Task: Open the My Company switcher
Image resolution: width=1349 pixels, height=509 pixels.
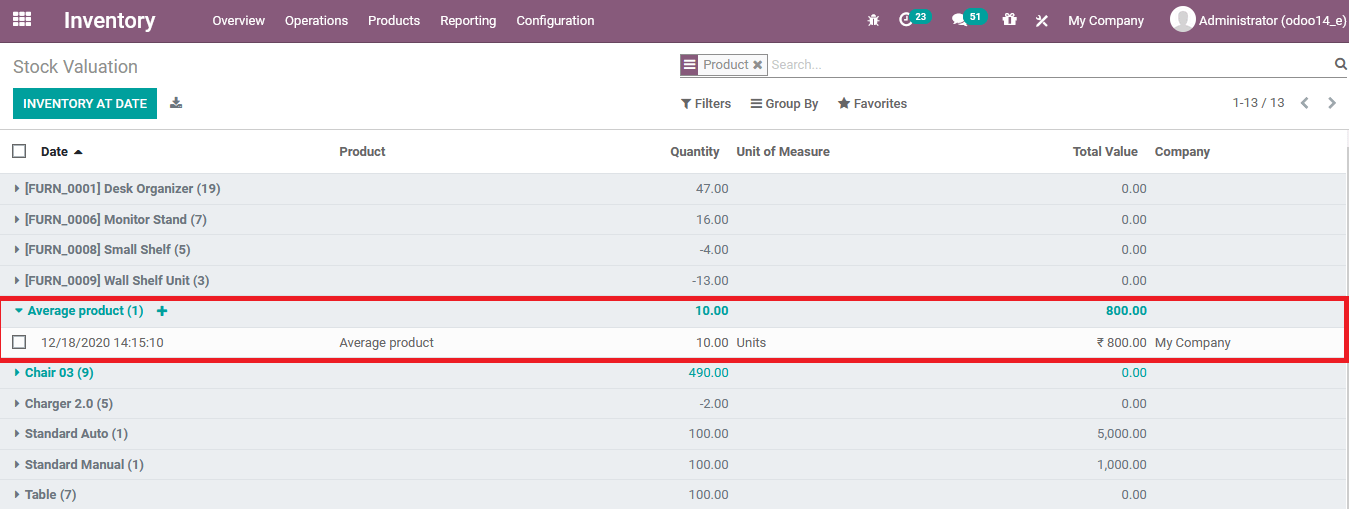Action: point(1106,20)
